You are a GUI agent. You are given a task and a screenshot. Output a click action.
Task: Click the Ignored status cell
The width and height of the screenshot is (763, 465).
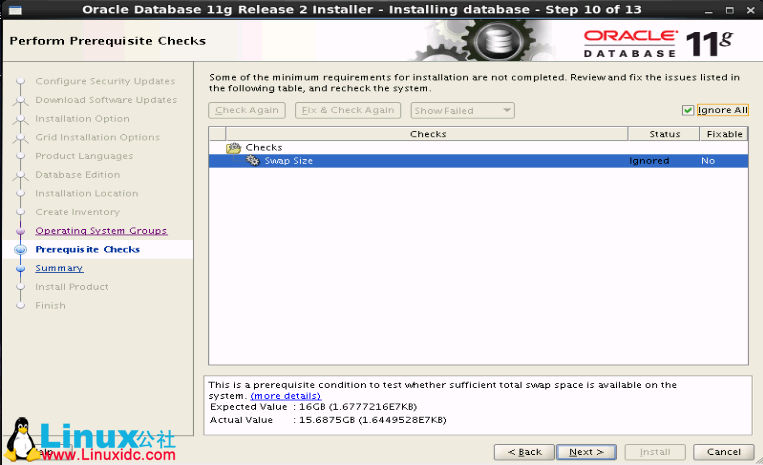coord(649,161)
